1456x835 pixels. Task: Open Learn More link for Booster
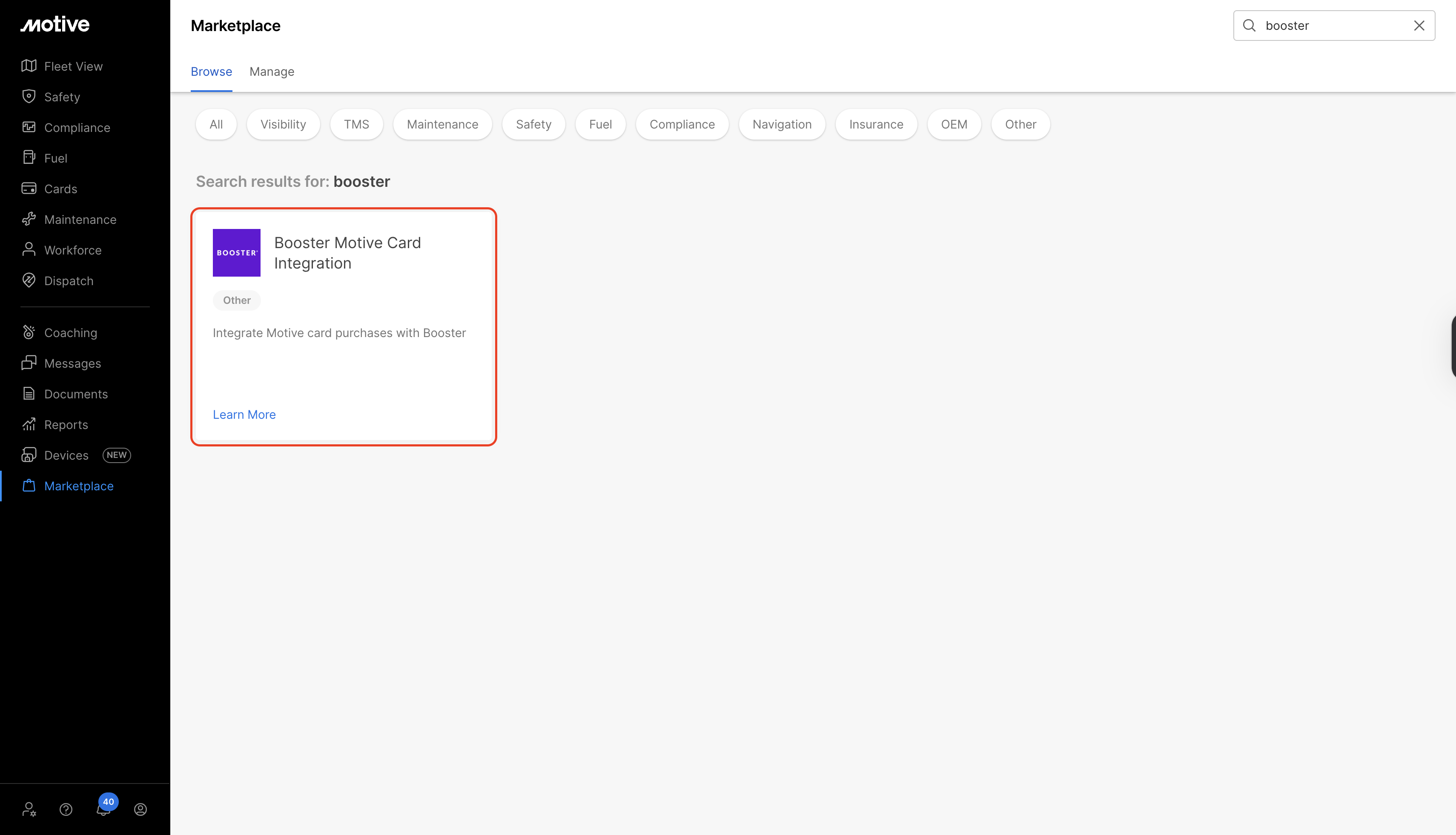pyautogui.click(x=244, y=415)
